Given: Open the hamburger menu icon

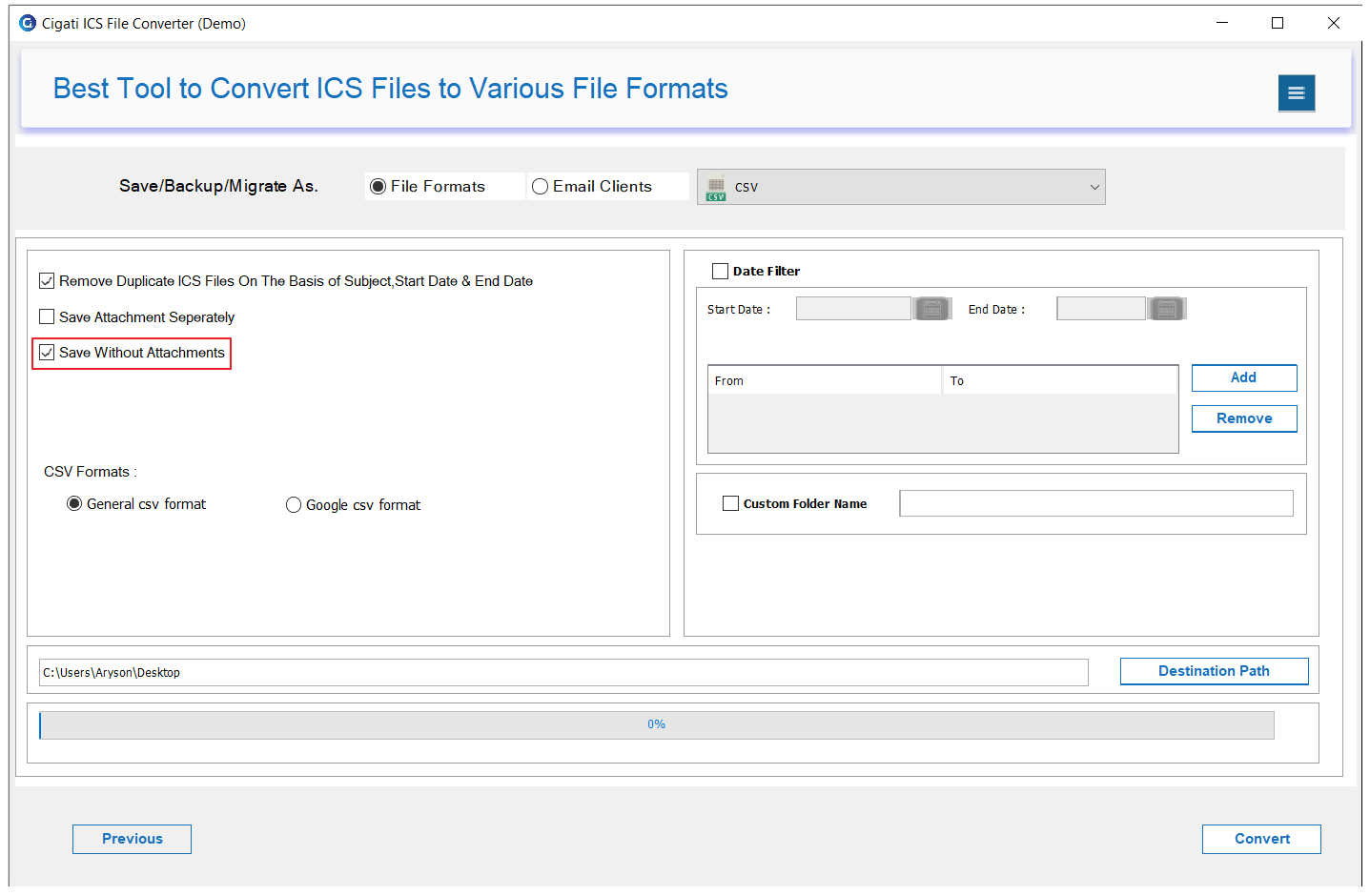Looking at the screenshot, I should coord(1296,93).
